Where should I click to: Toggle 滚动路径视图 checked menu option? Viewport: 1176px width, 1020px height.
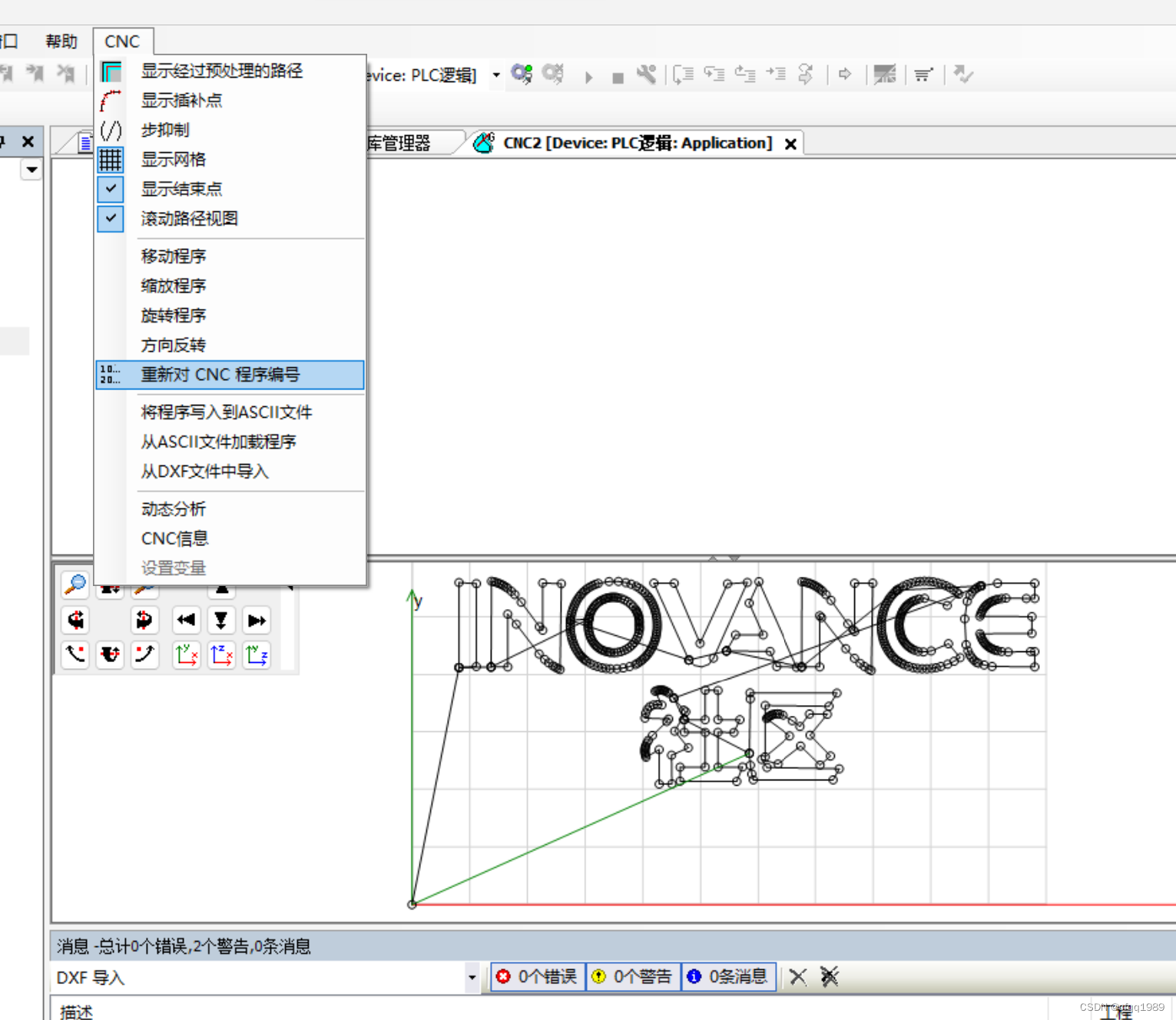[230, 218]
